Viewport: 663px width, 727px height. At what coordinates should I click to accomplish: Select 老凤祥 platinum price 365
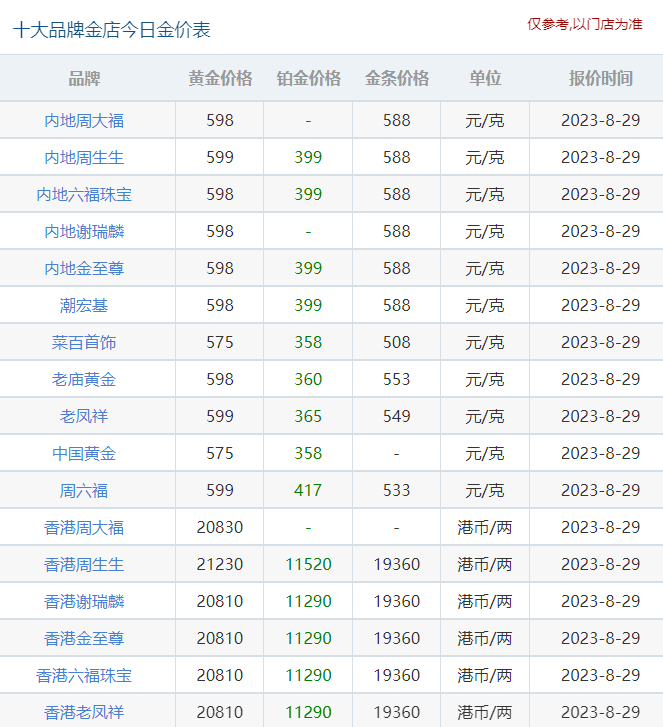tap(308, 416)
